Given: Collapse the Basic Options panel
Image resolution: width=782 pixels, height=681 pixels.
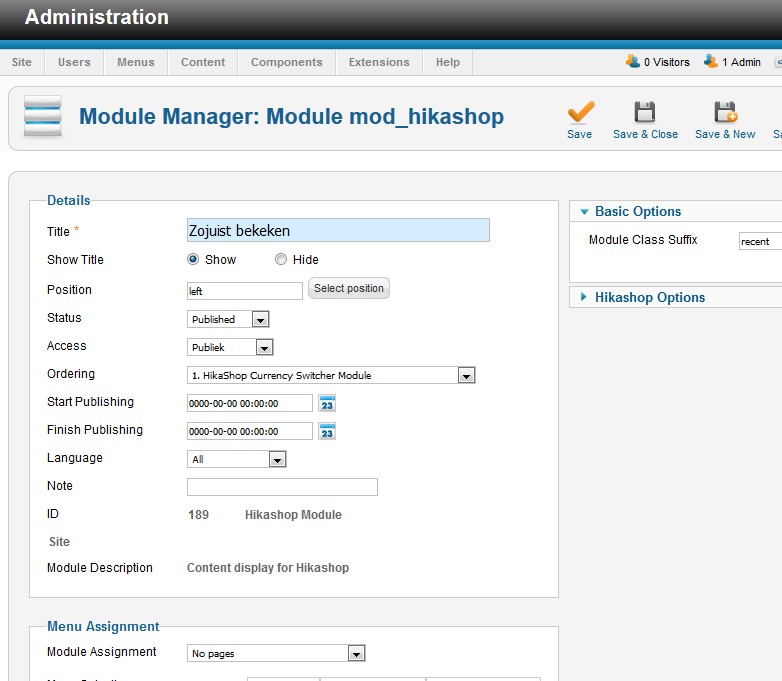Looking at the screenshot, I should pos(637,211).
